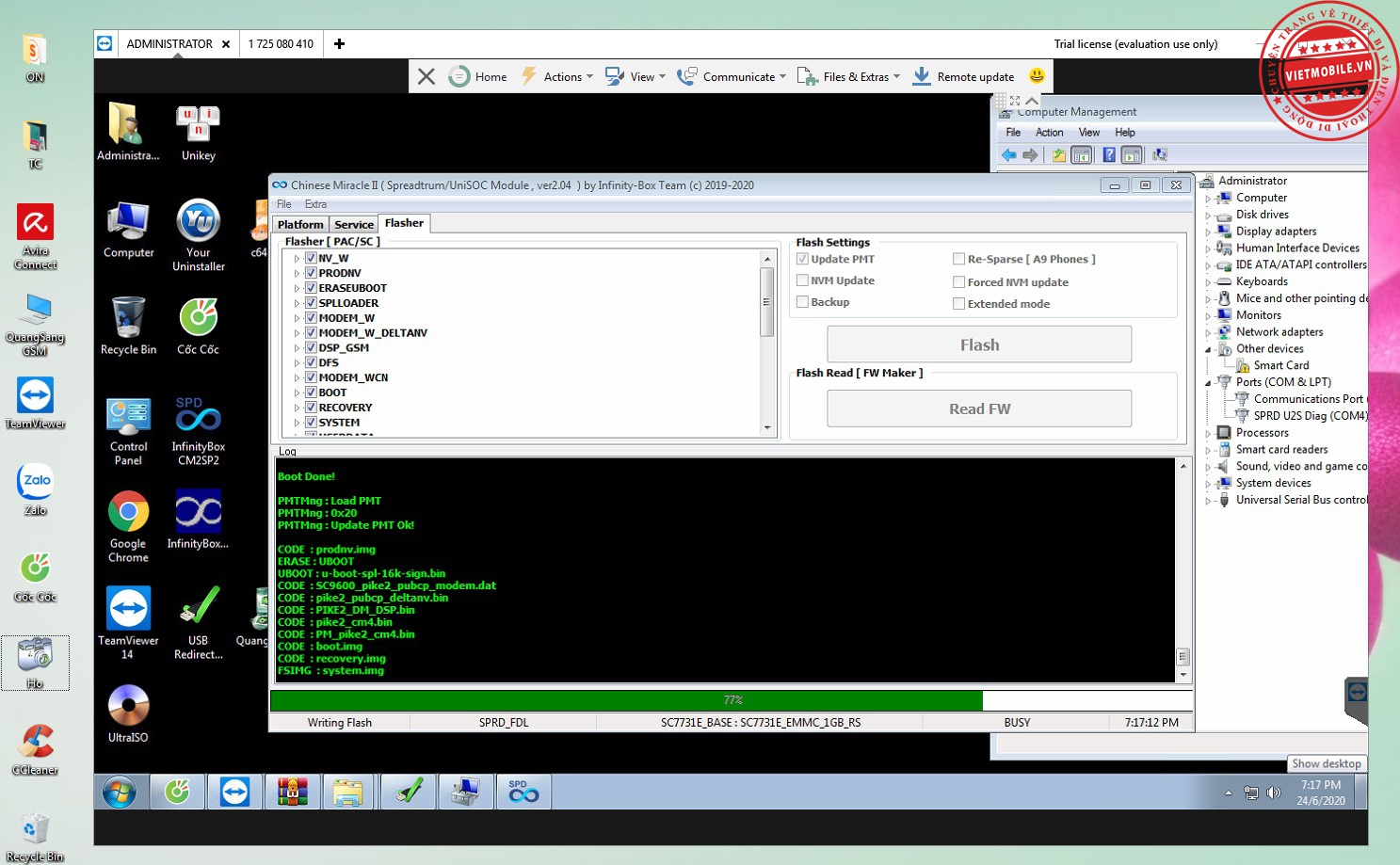This screenshot has height=865, width=1400.
Task: Open a new TeamViewer session tab with plus
Action: click(x=339, y=43)
